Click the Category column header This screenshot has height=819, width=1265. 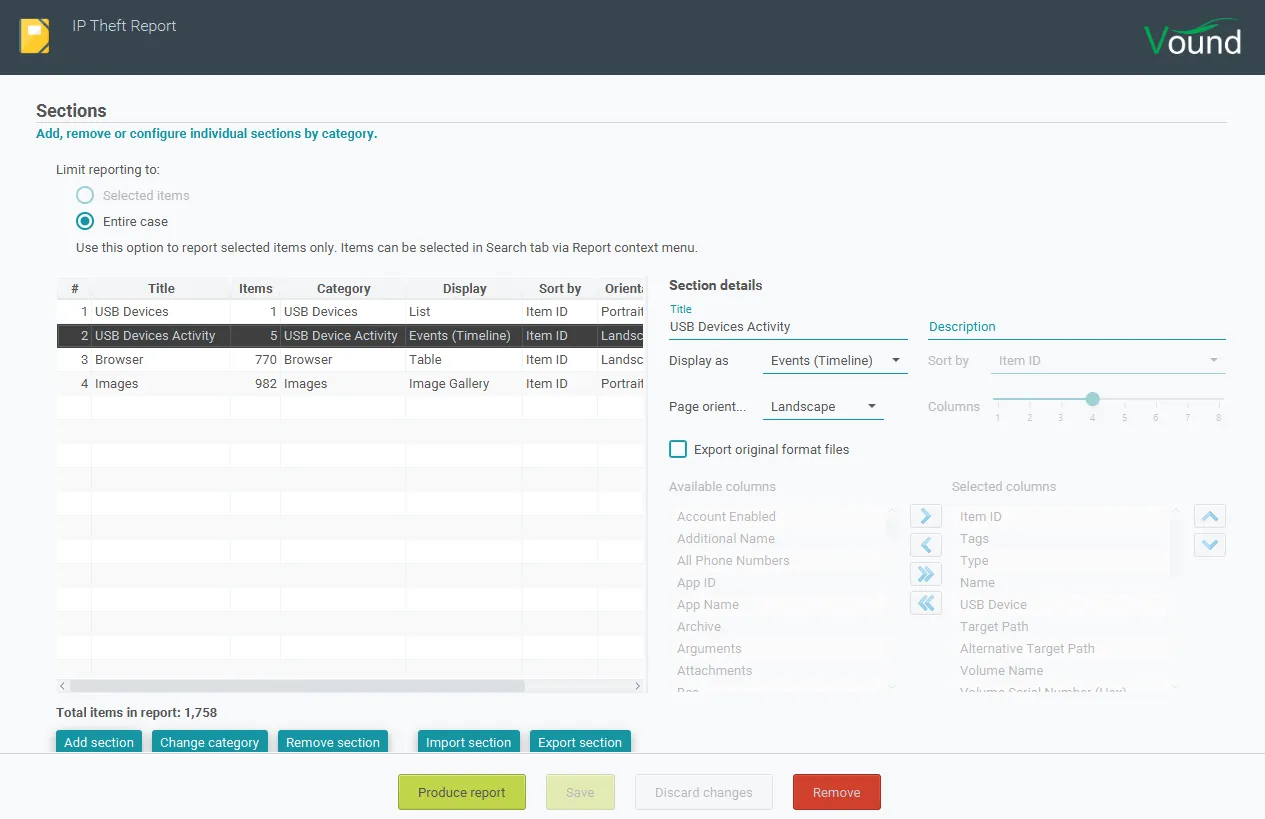click(x=343, y=288)
